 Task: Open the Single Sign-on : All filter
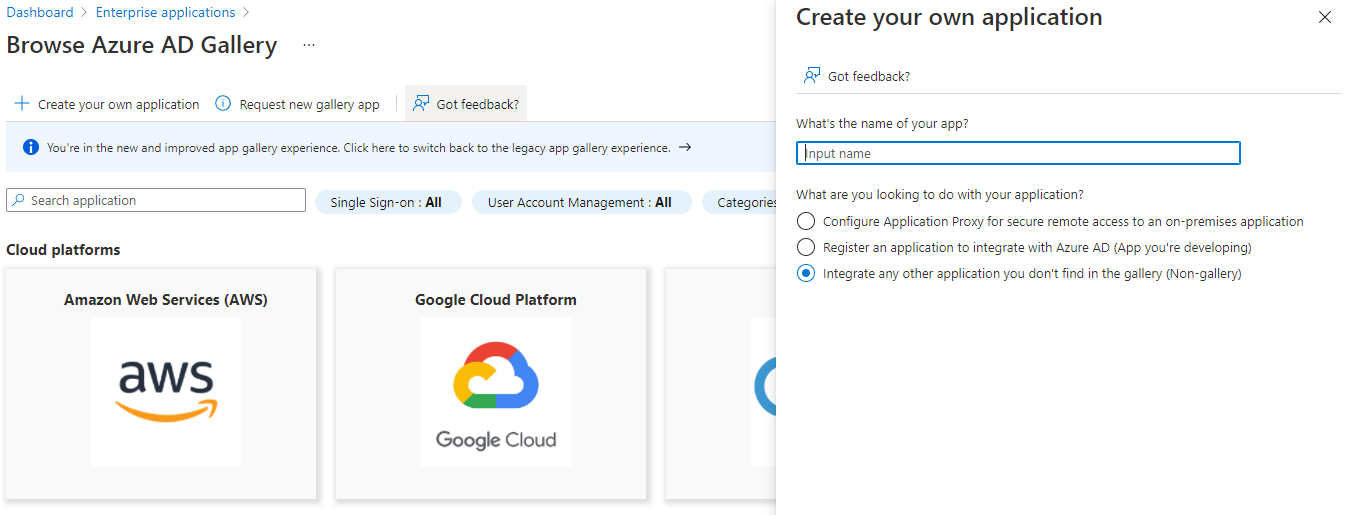coord(388,202)
